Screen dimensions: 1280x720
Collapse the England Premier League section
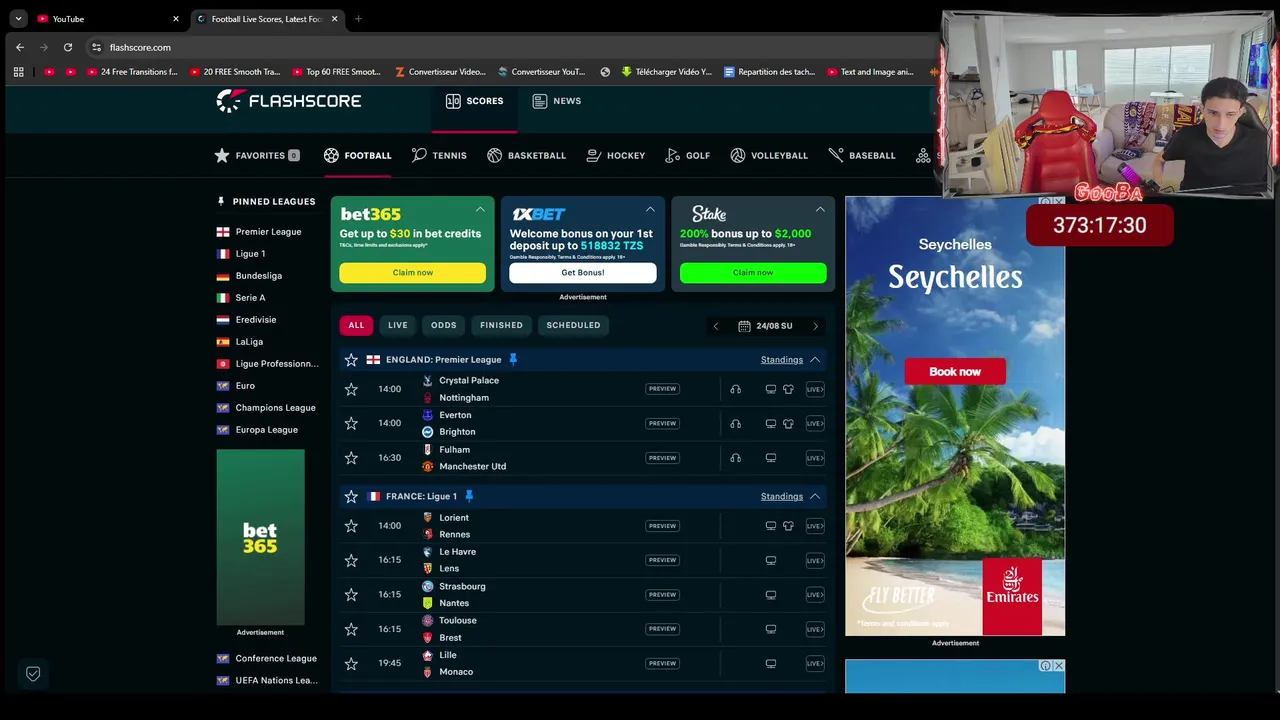[815, 359]
